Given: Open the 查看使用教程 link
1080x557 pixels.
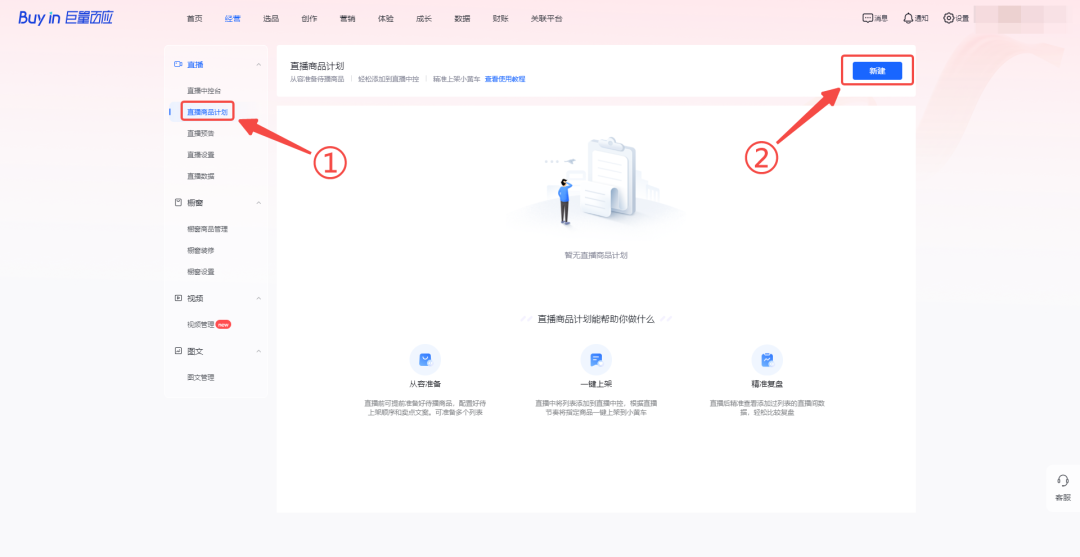Looking at the screenshot, I should 505,79.
